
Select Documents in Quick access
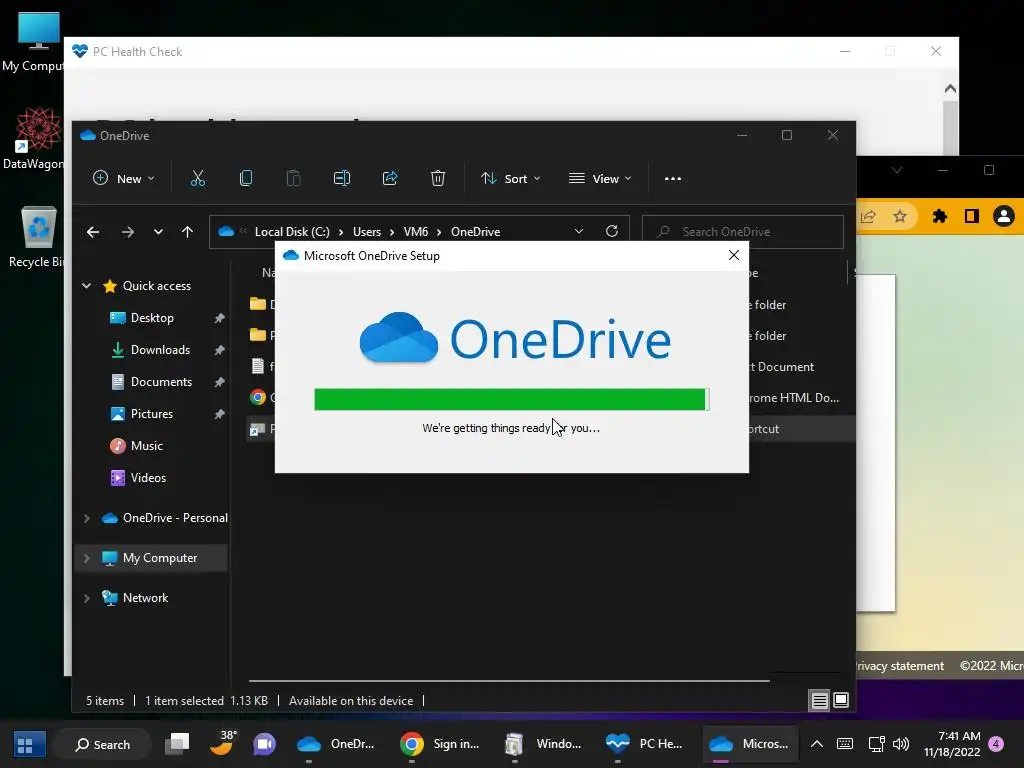(x=161, y=382)
